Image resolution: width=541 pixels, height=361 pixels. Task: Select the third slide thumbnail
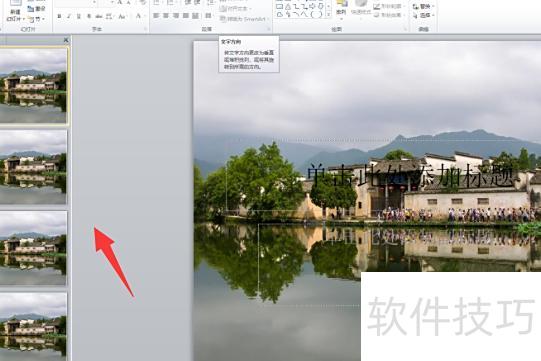(x=33, y=248)
